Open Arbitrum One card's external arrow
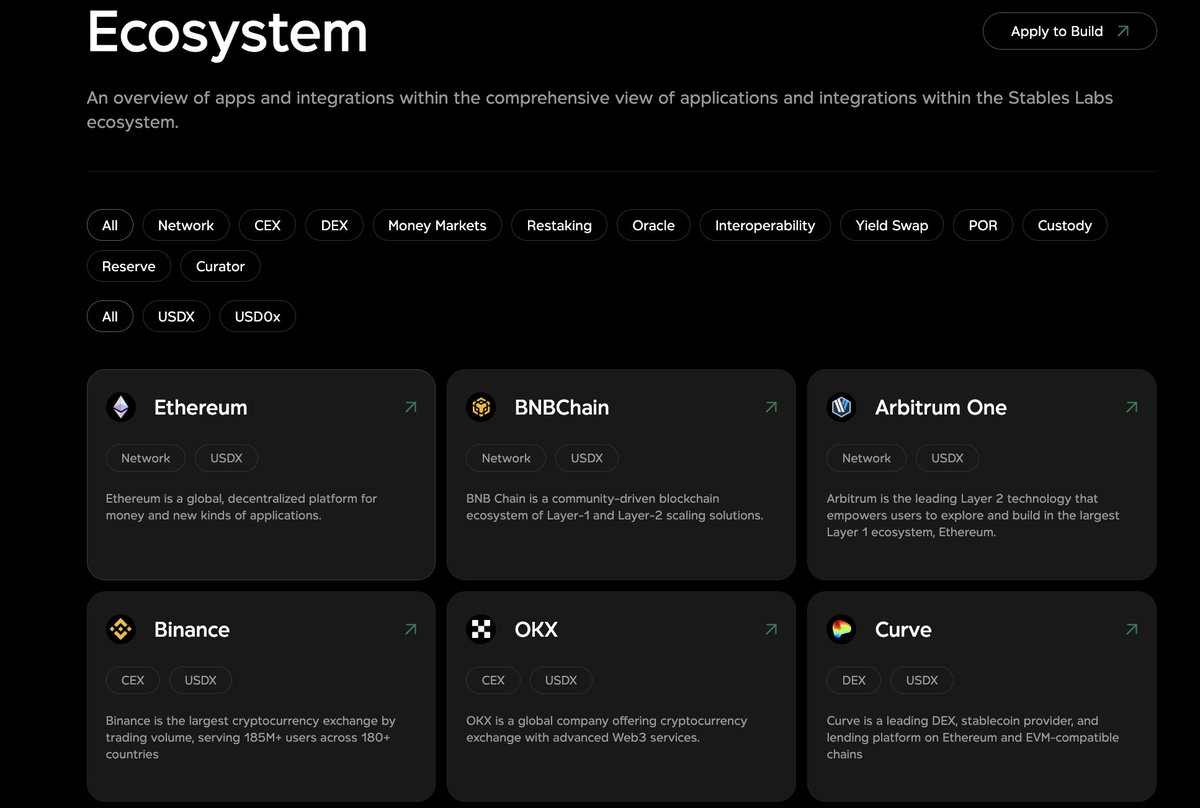 pyautogui.click(x=1131, y=407)
